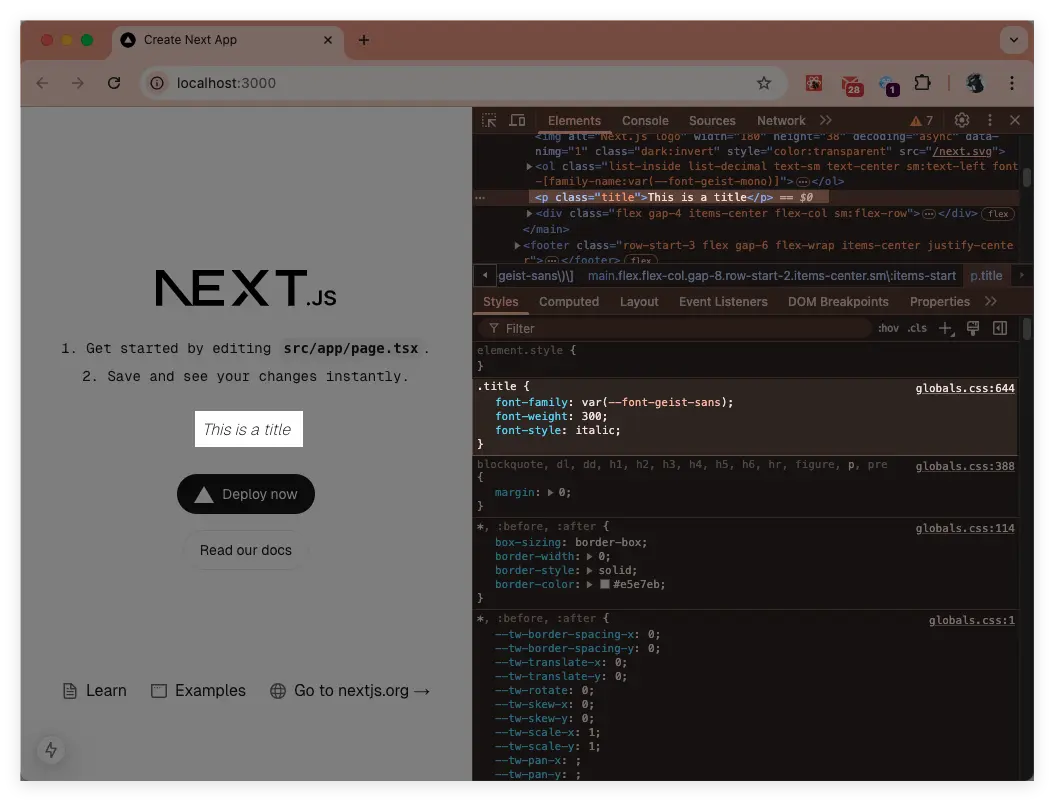Click the p.title breadcrumb
This screenshot has height=801, width=1054.
pos(986,276)
